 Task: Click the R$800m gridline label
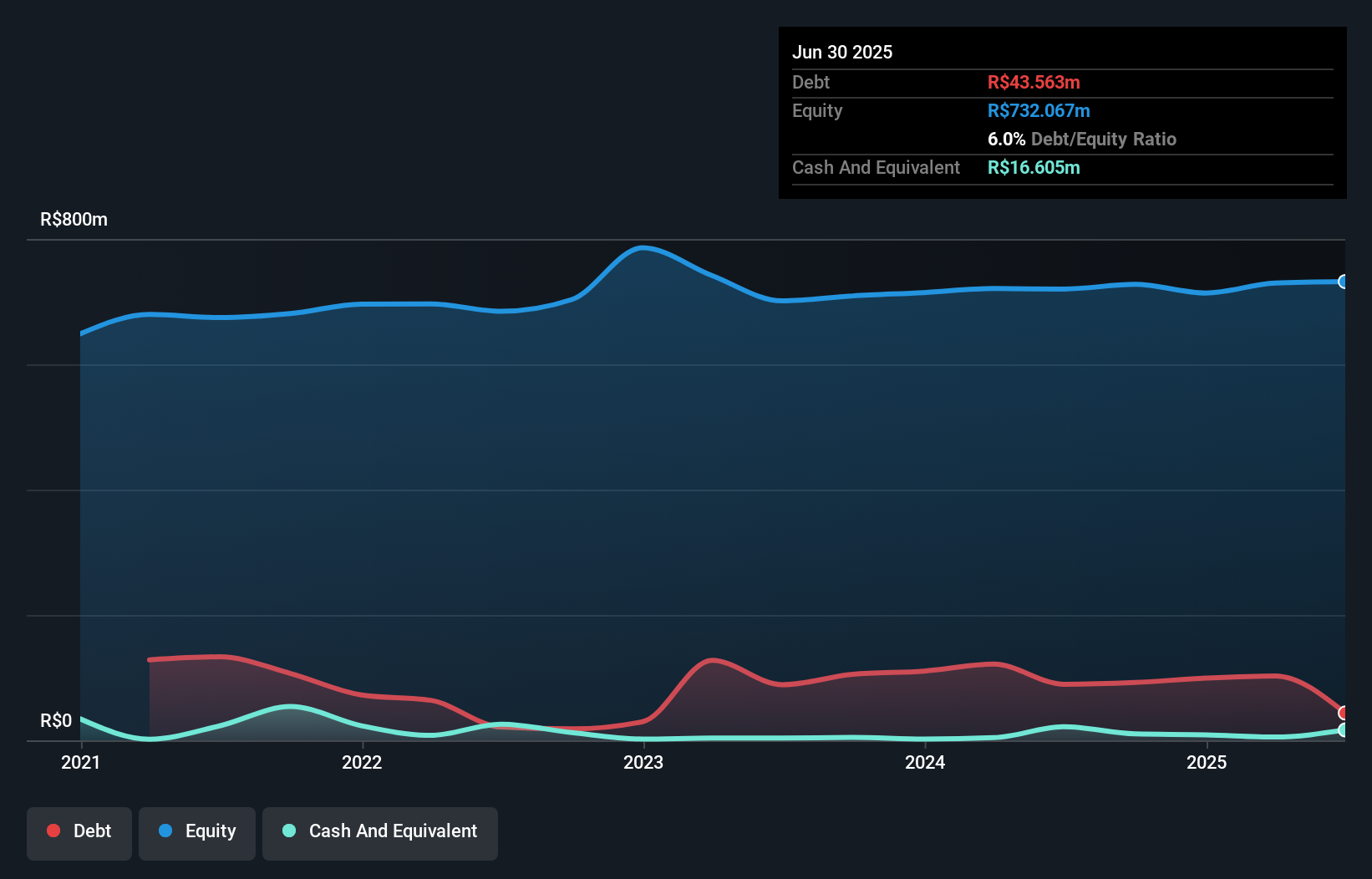click(72, 219)
